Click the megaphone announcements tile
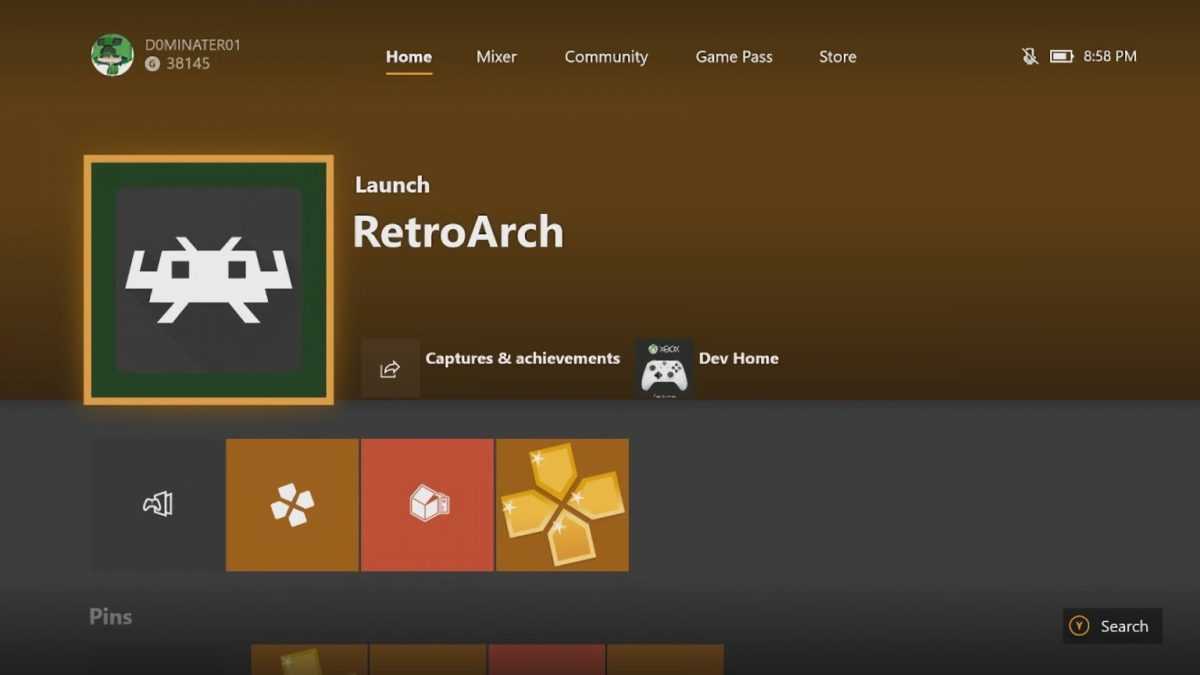Viewport: 1200px width, 675px height. pos(155,504)
